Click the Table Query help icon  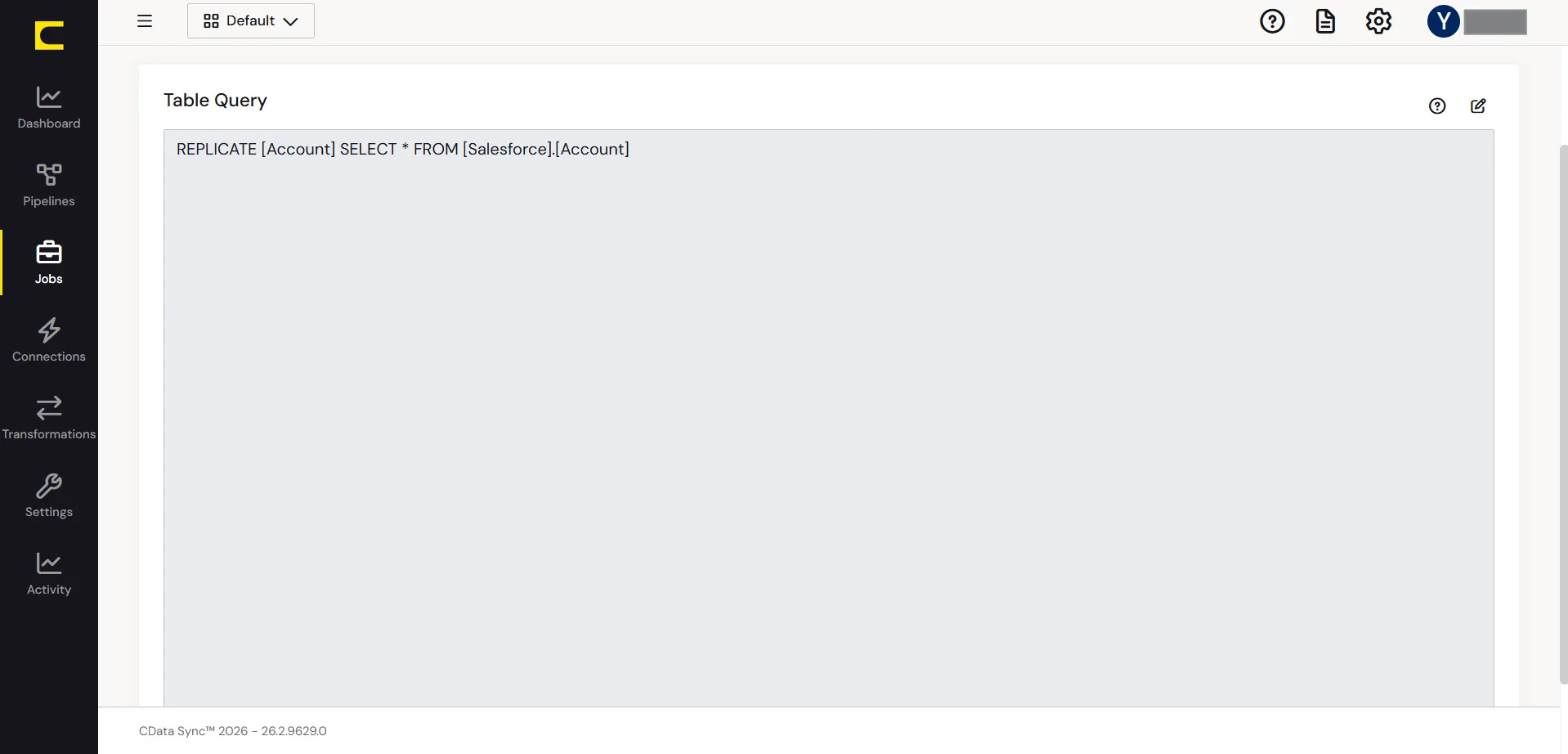click(x=1437, y=105)
